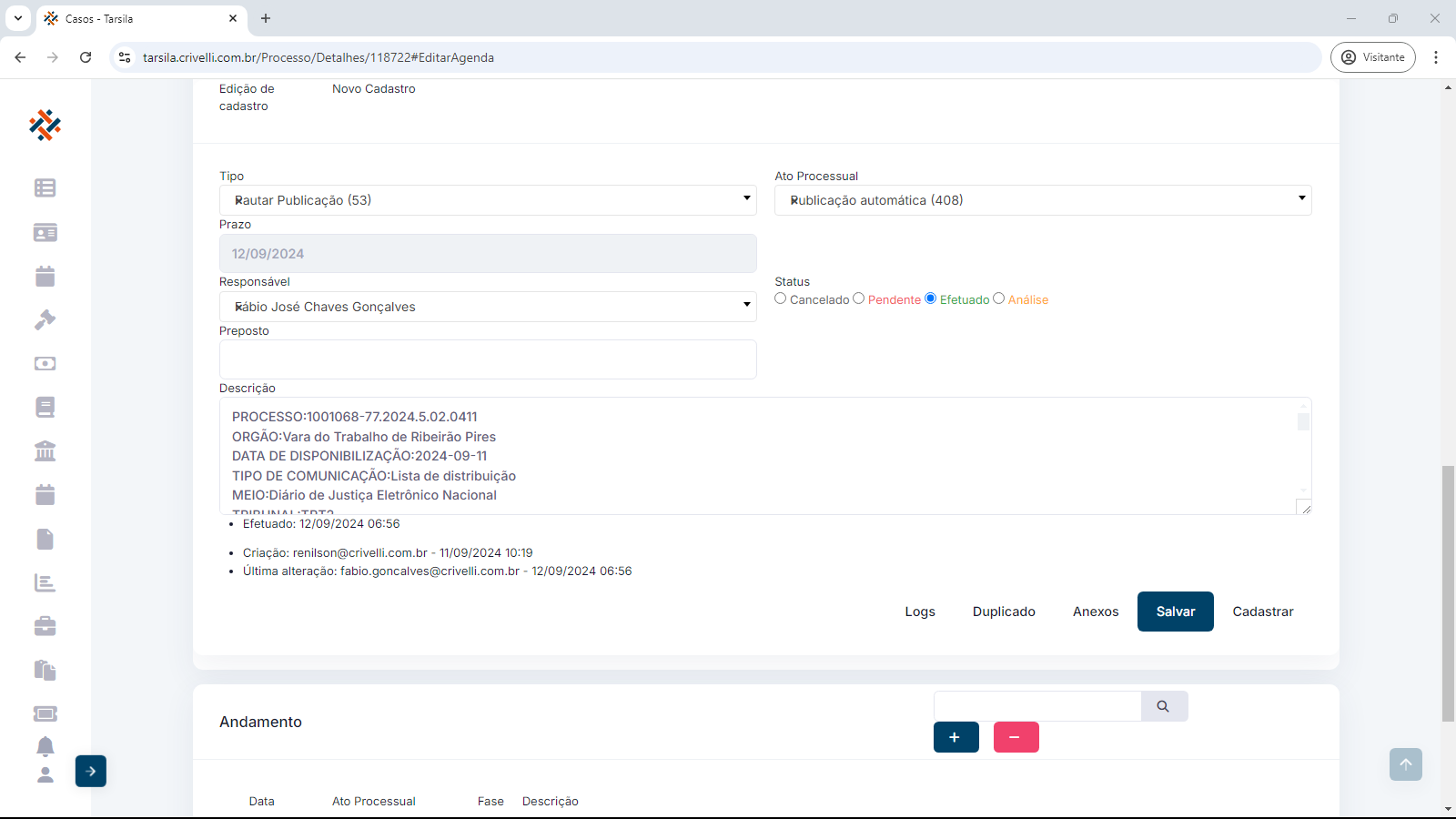This screenshot has width=1456, height=819.
Task: Click the gavel icon in sidebar
Action: point(45,320)
